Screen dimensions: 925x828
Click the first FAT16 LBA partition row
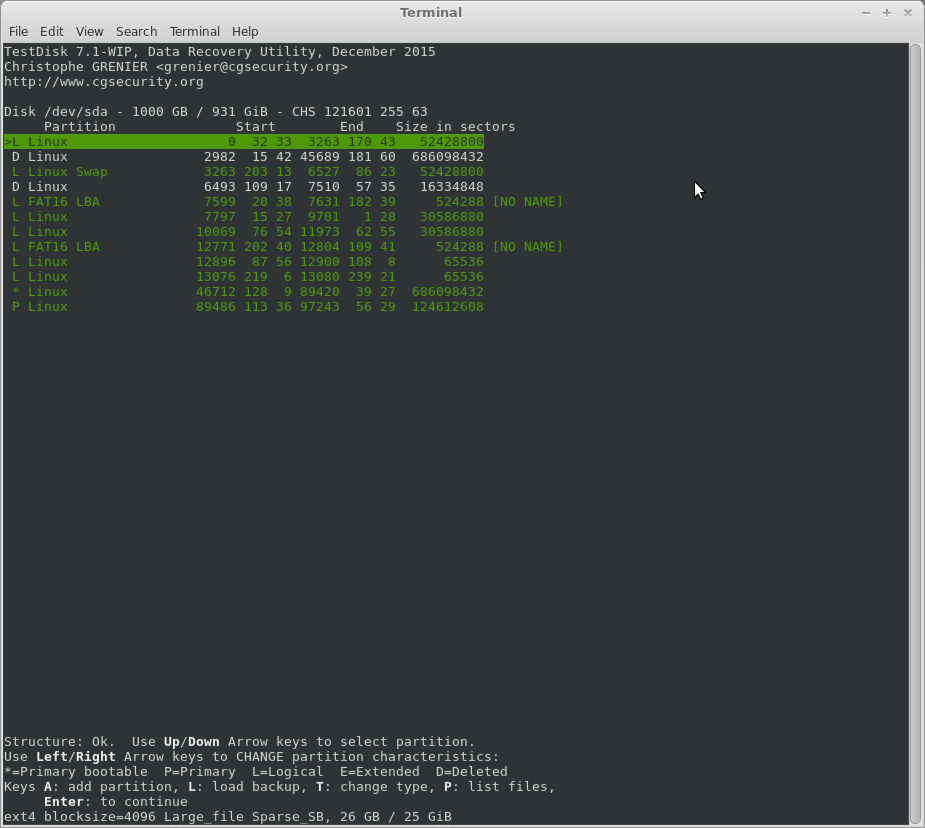[244, 202]
